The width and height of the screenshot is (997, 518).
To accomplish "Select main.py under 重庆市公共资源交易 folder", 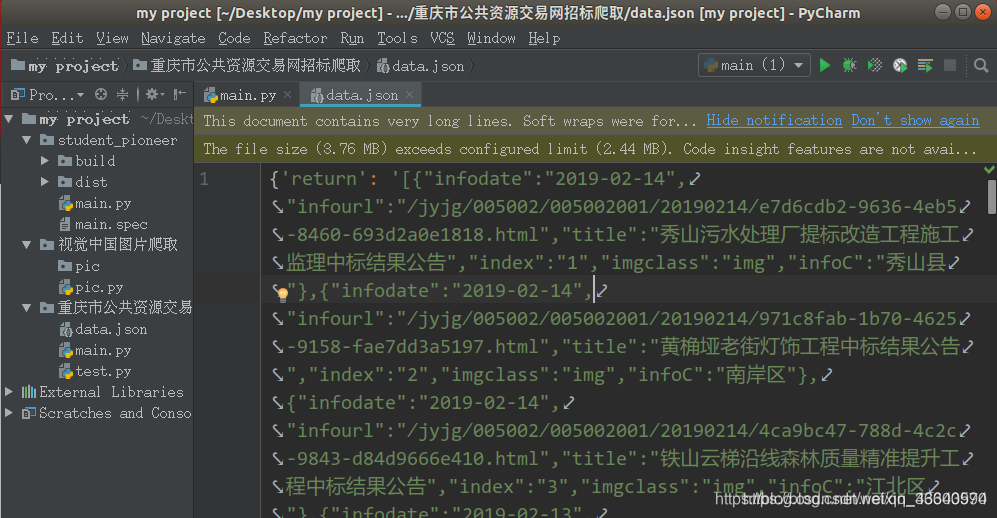I will pos(95,350).
